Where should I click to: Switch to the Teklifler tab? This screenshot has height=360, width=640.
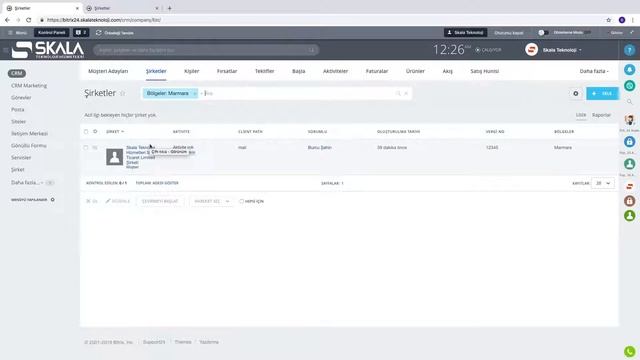click(264, 71)
